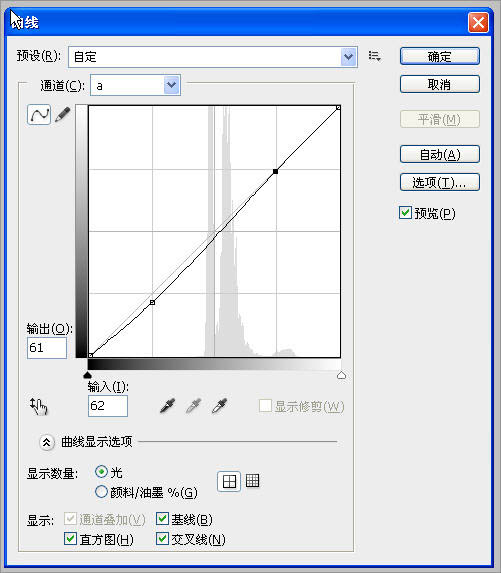Switch to simple quarter grid icon

[x=229, y=481]
